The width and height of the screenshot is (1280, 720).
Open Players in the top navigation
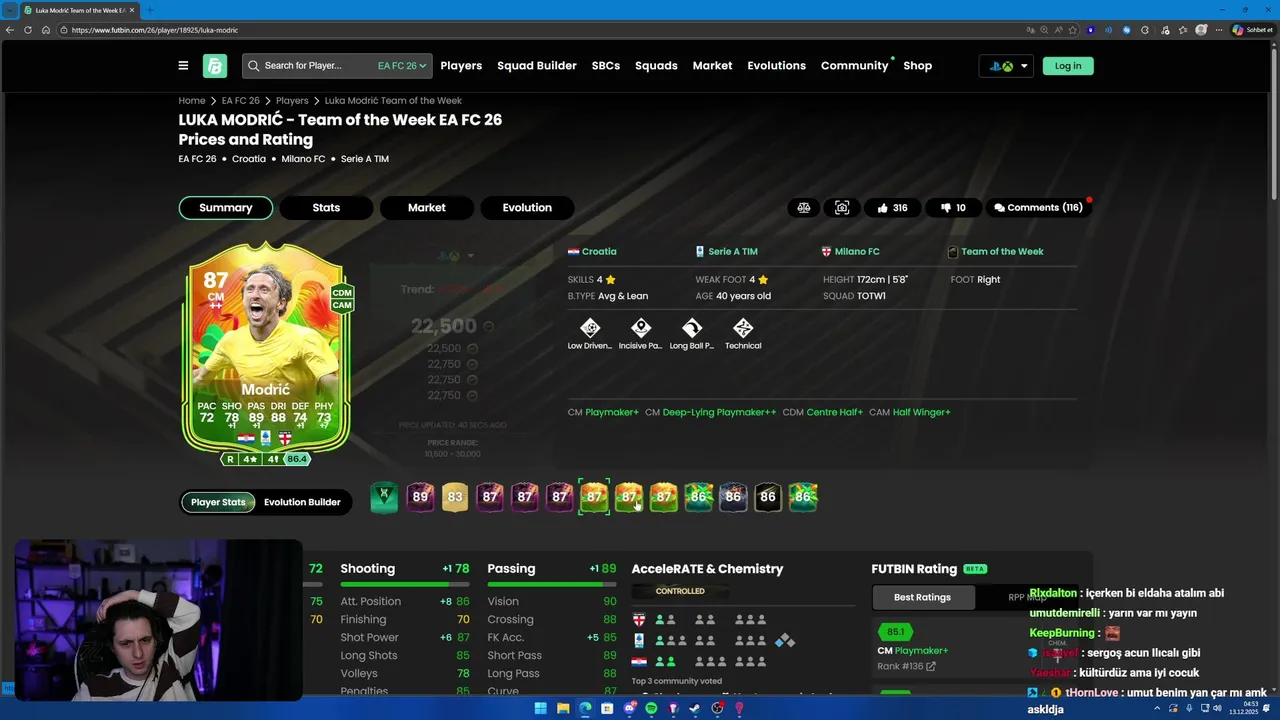point(461,66)
